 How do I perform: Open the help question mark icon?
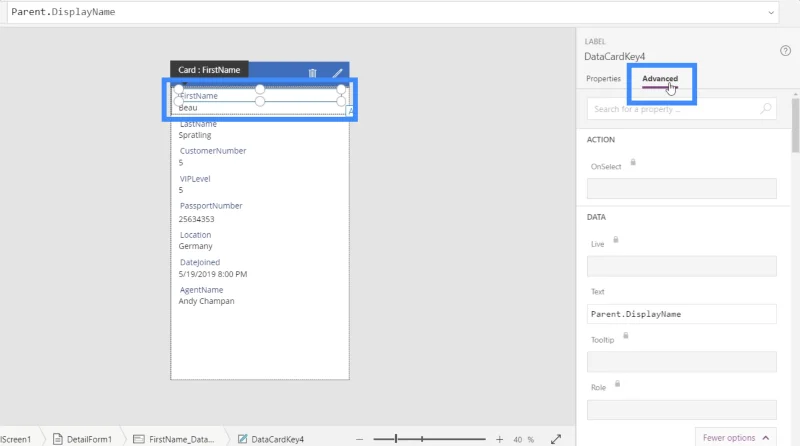[x=785, y=51]
